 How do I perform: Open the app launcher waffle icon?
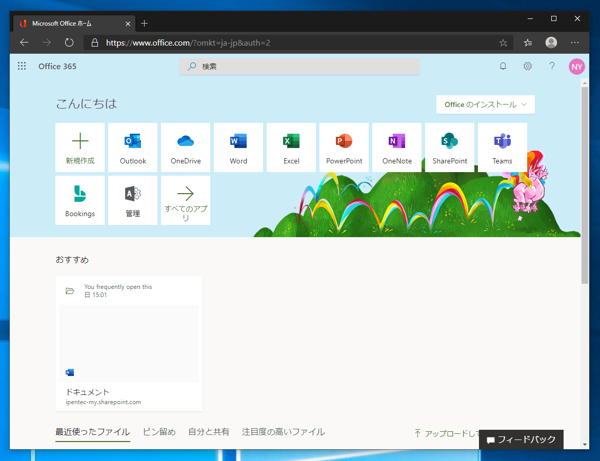click(22, 66)
